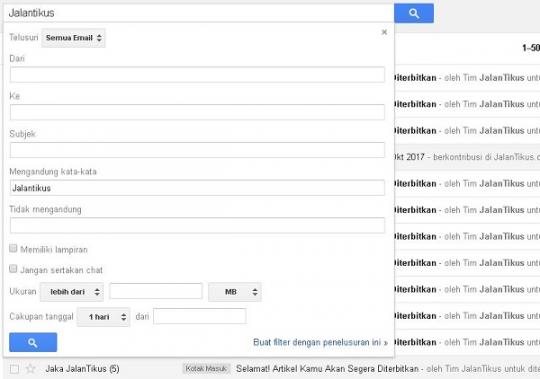
Task: Open the MB unit dropdown
Action: click(235, 292)
